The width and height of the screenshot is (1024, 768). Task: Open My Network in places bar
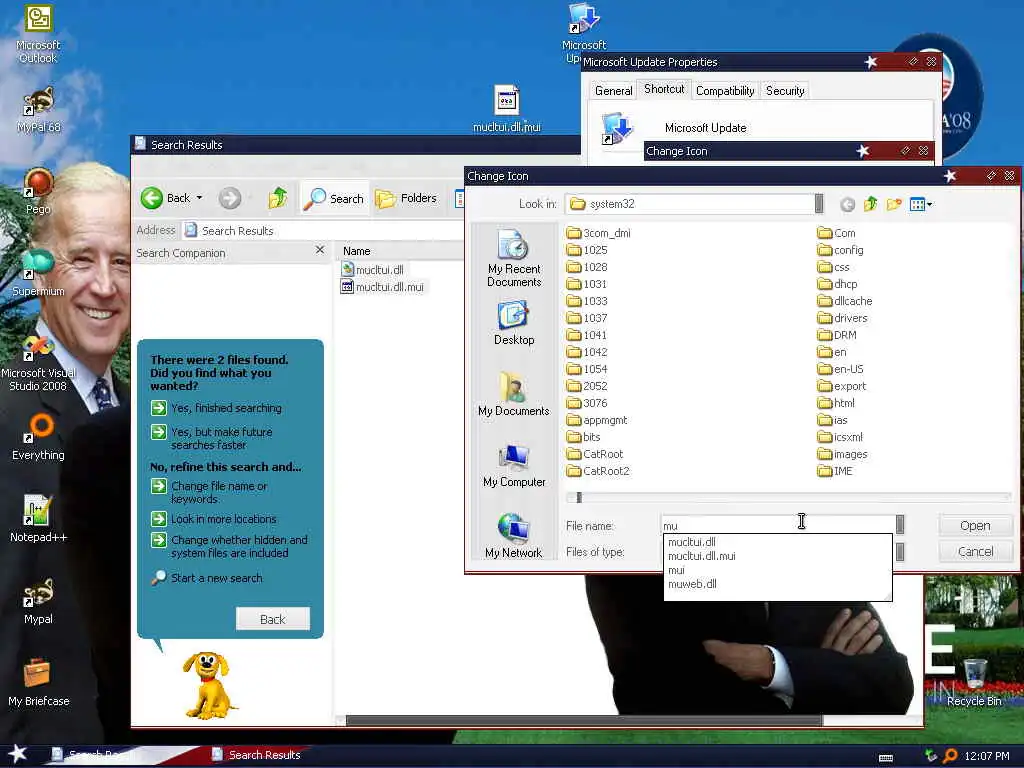tap(514, 536)
